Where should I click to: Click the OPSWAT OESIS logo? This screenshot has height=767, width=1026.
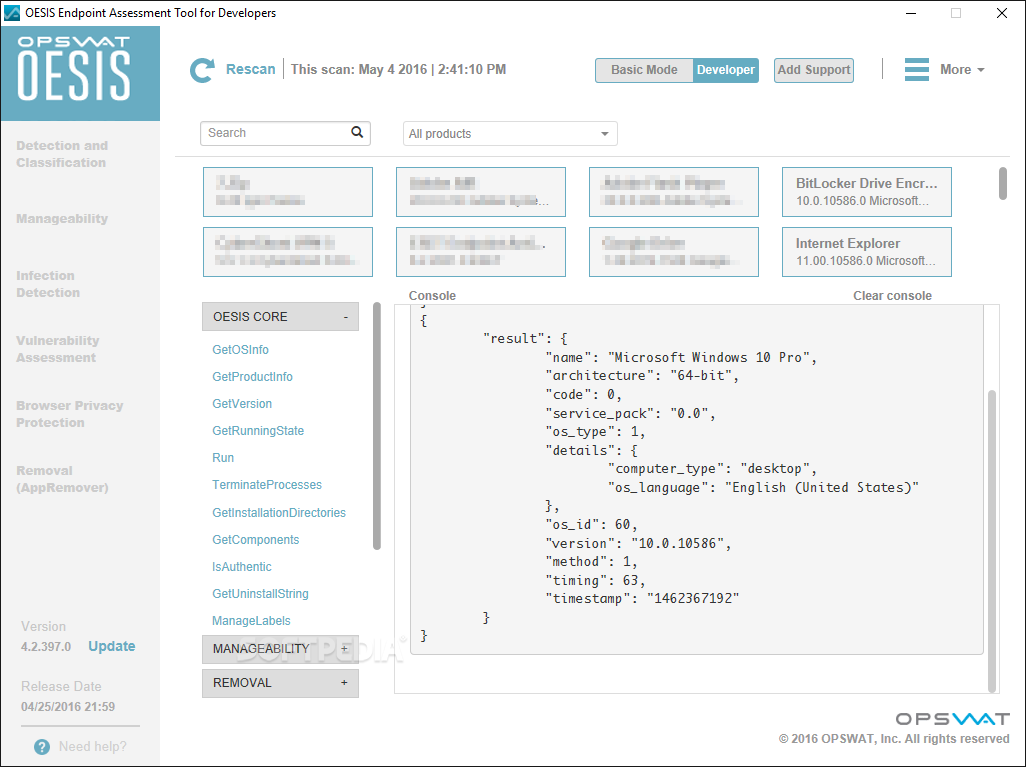(x=80, y=73)
